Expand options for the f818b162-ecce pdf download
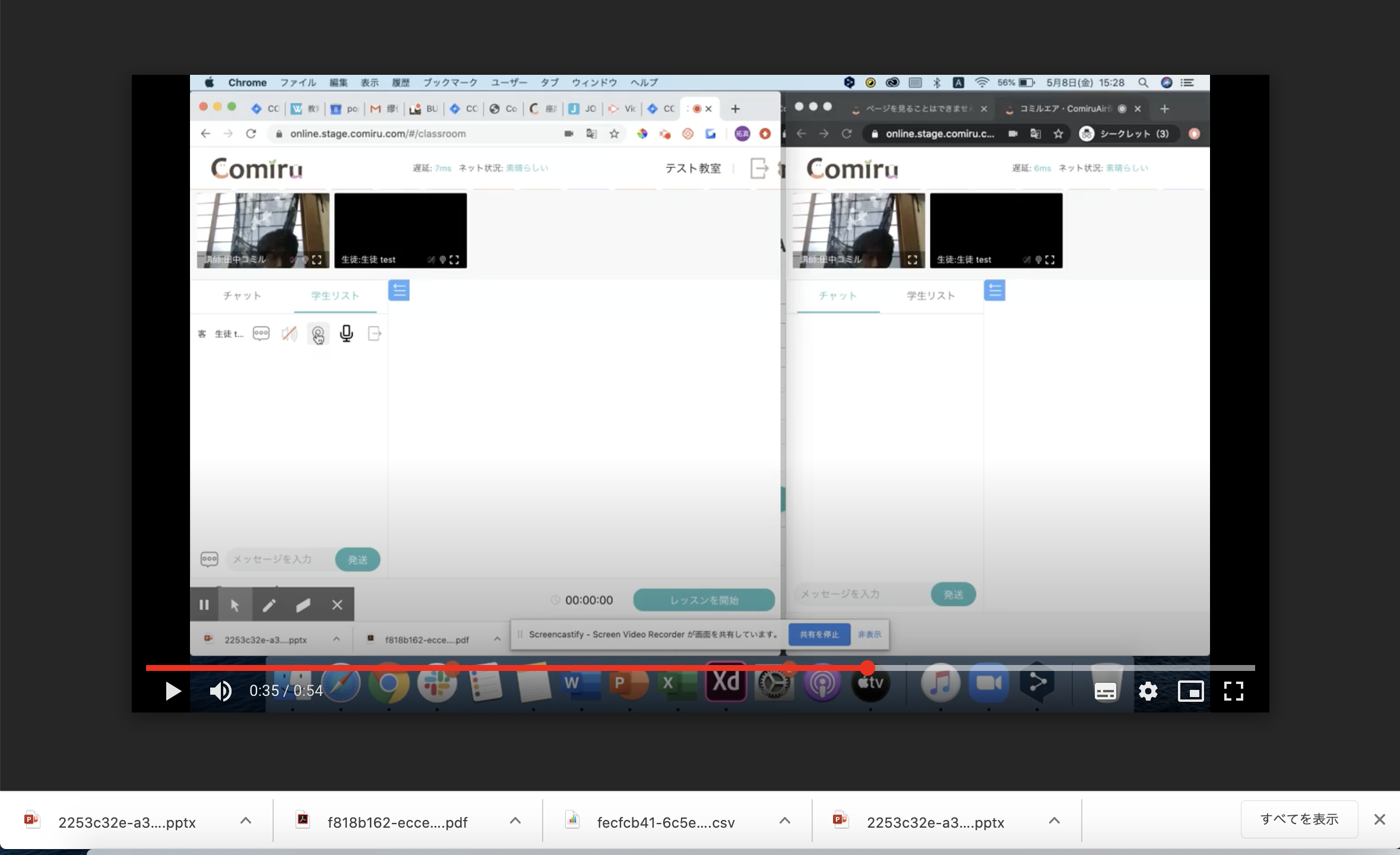This screenshot has width=1400, height=855. [515, 821]
